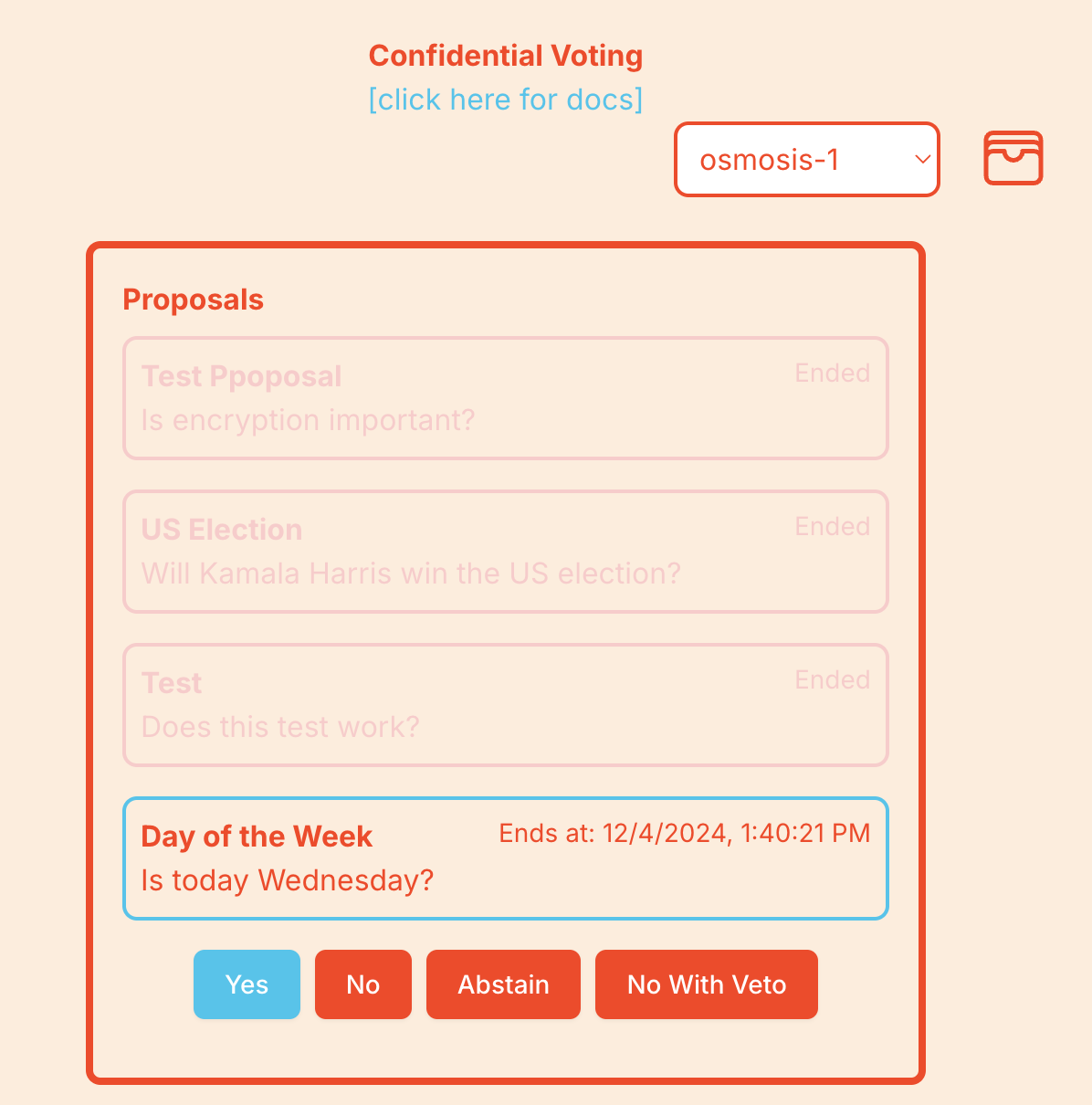This screenshot has height=1105, width=1092.
Task: Click the Confidential Voting page title
Action: click(x=505, y=56)
